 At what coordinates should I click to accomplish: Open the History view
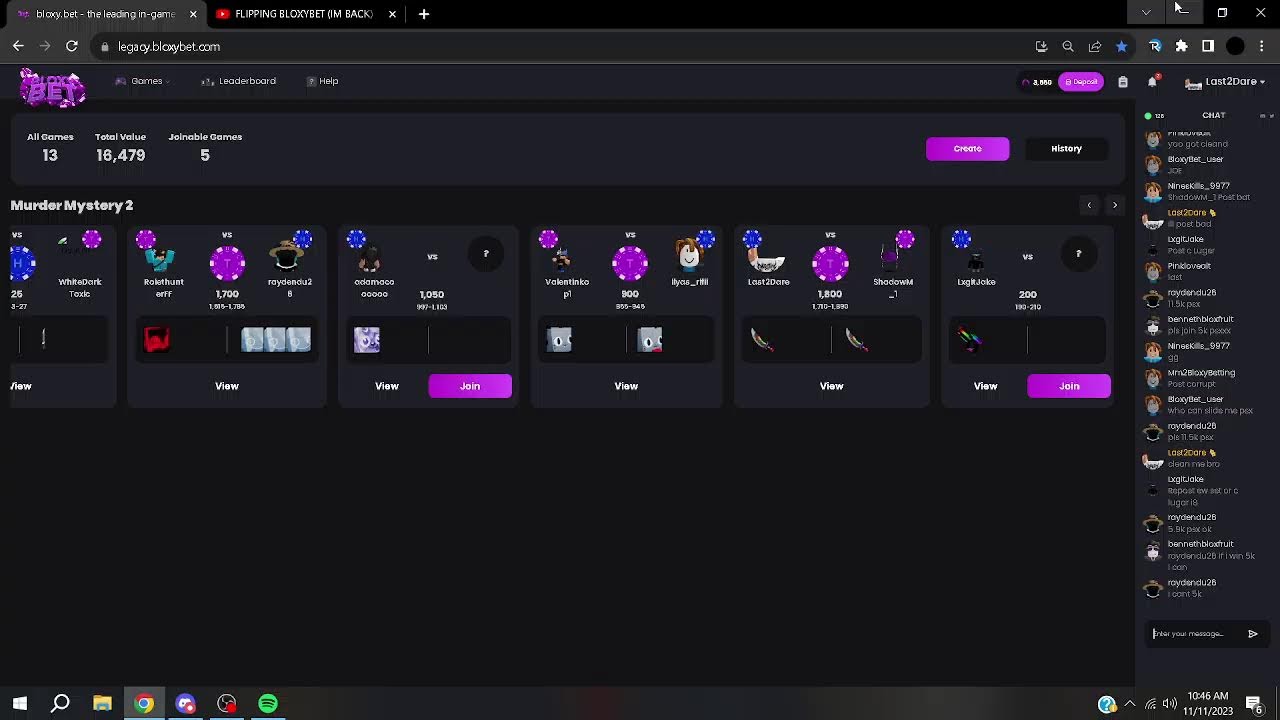[1066, 149]
